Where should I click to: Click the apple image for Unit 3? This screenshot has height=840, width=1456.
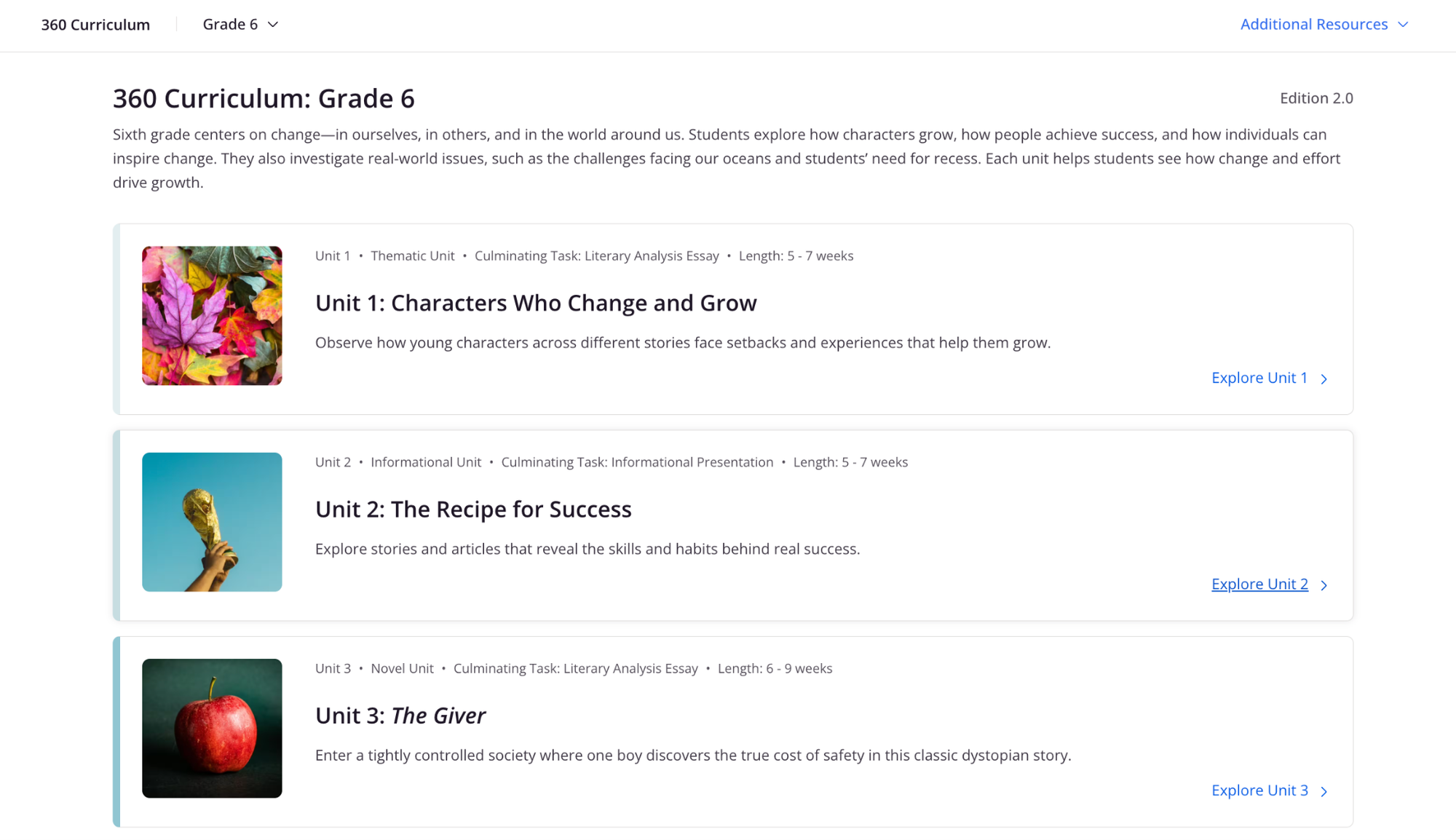click(212, 729)
